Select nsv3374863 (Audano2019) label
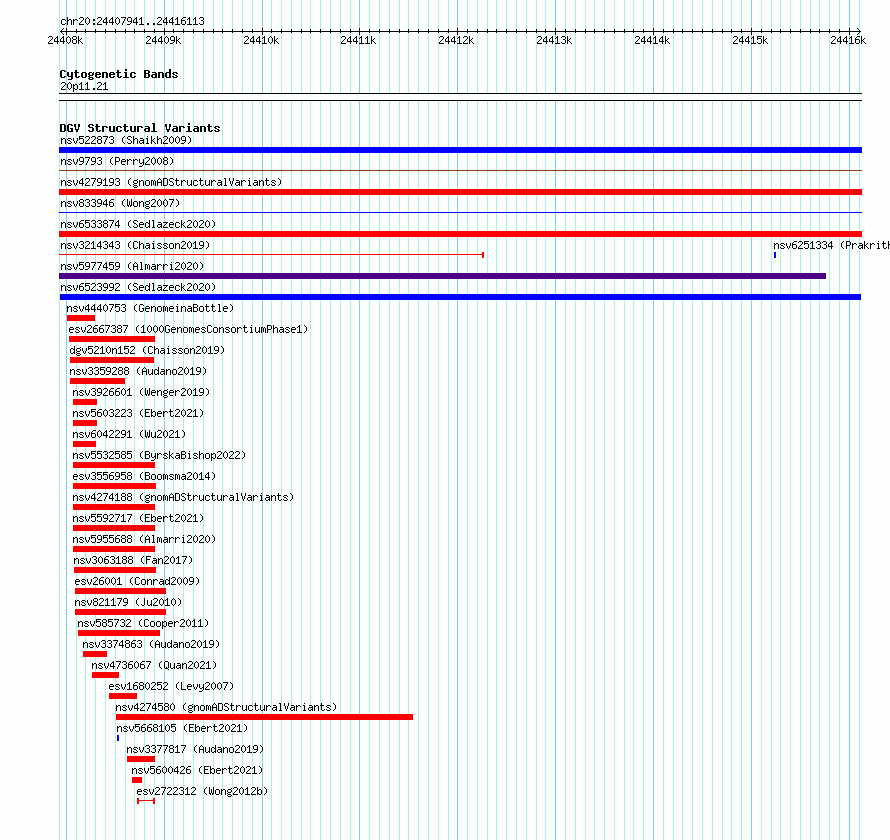Viewport: 890px width, 840px height. (x=151, y=644)
